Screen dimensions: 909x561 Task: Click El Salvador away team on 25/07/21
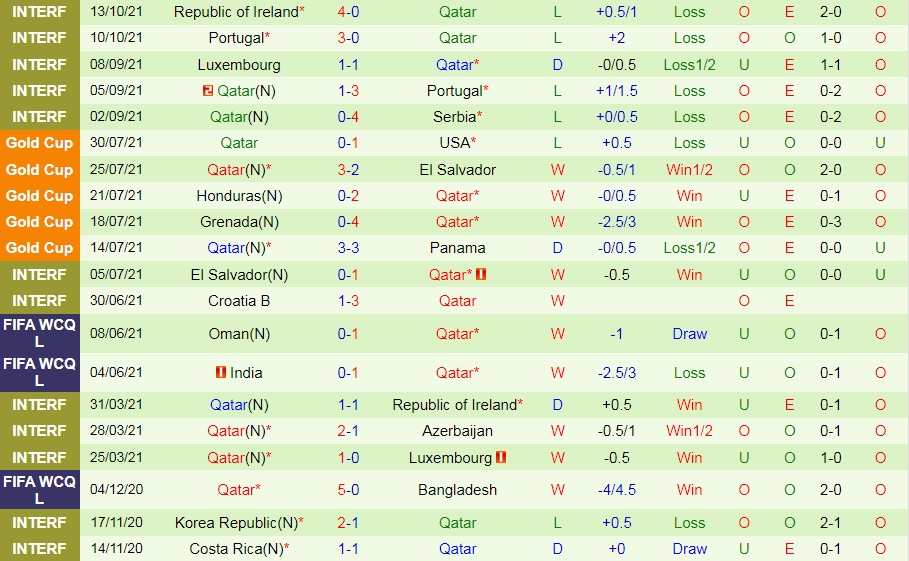click(x=457, y=170)
